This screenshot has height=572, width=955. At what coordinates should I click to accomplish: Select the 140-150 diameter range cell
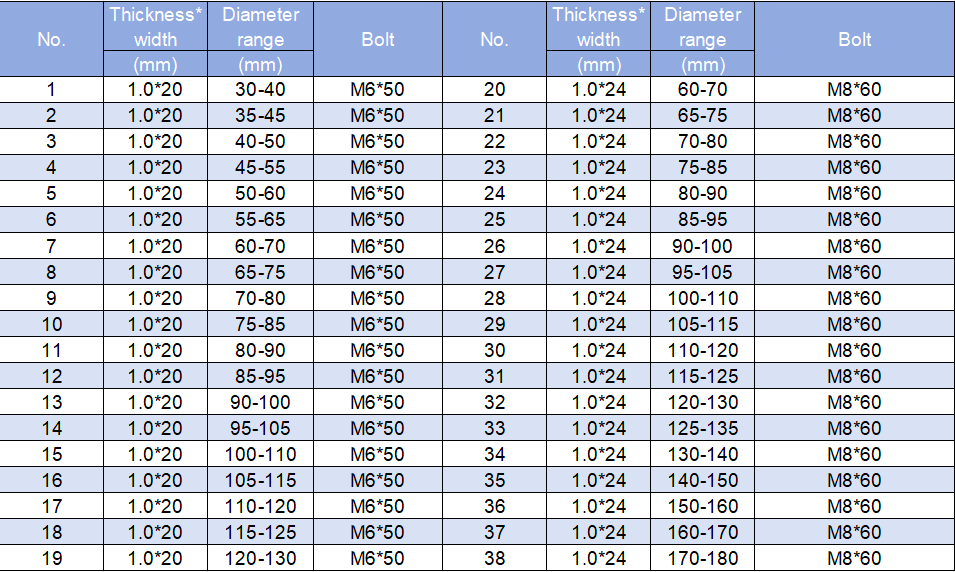pyautogui.click(x=702, y=480)
